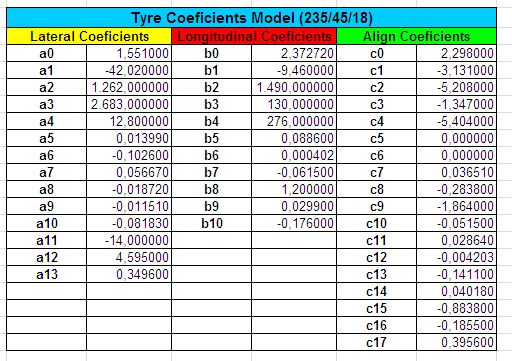Viewport: 512px width, 361px height.
Task: Select the a7 value 0,056670
Action: coord(129,172)
